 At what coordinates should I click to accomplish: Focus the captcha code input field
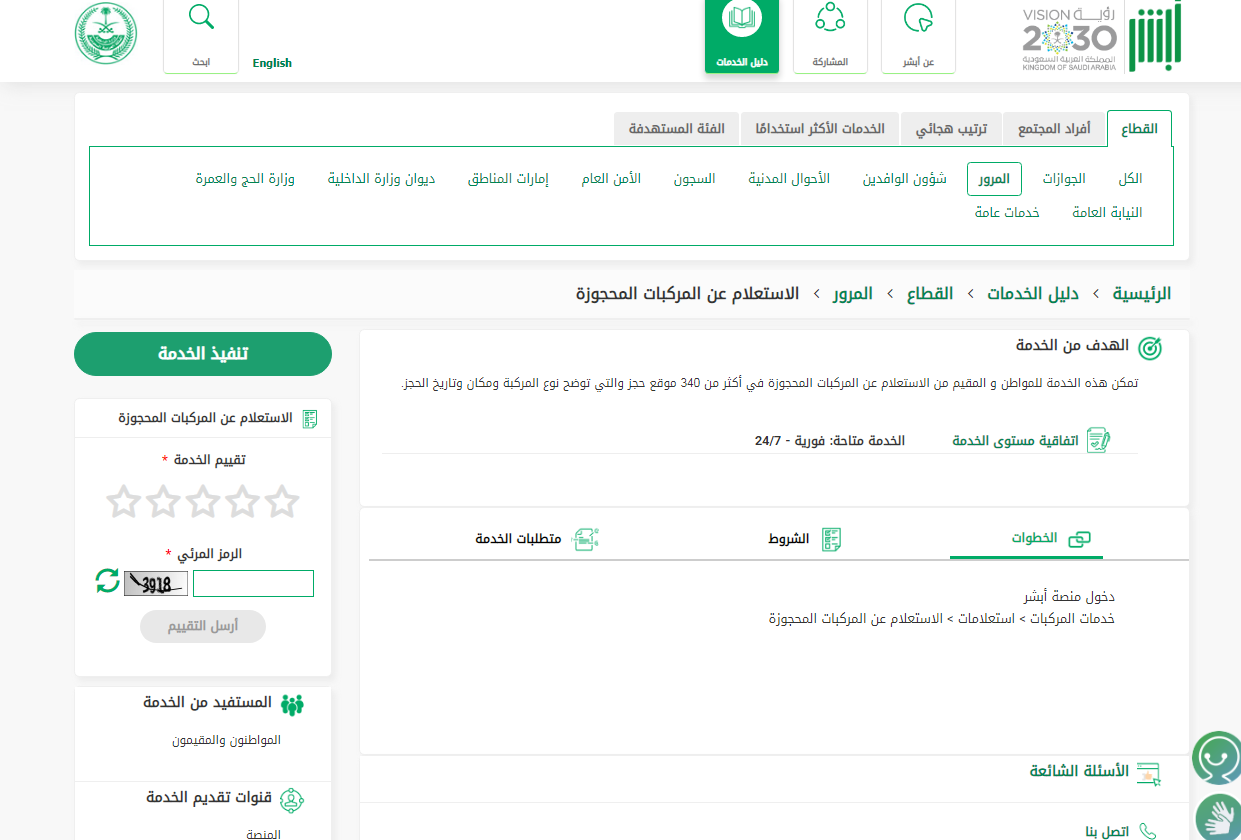(x=253, y=583)
